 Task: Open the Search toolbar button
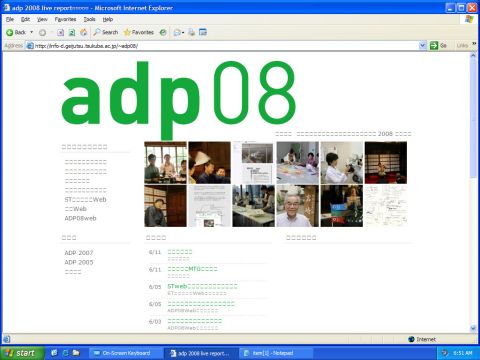[106, 32]
